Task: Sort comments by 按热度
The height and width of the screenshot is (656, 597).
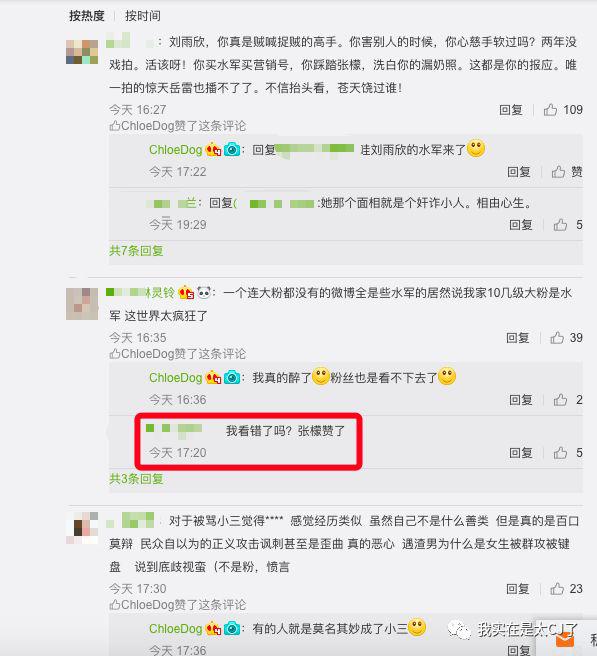Action: (x=87, y=16)
